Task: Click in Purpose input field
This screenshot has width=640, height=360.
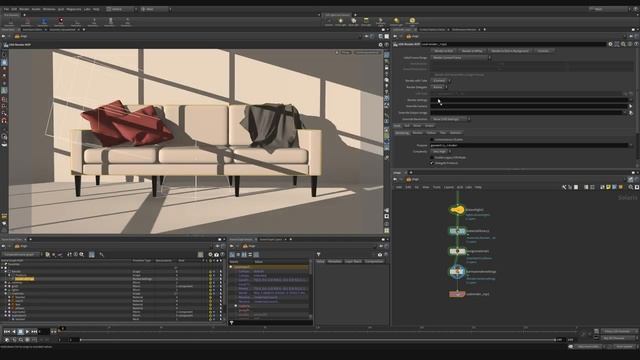Action: tap(529, 145)
